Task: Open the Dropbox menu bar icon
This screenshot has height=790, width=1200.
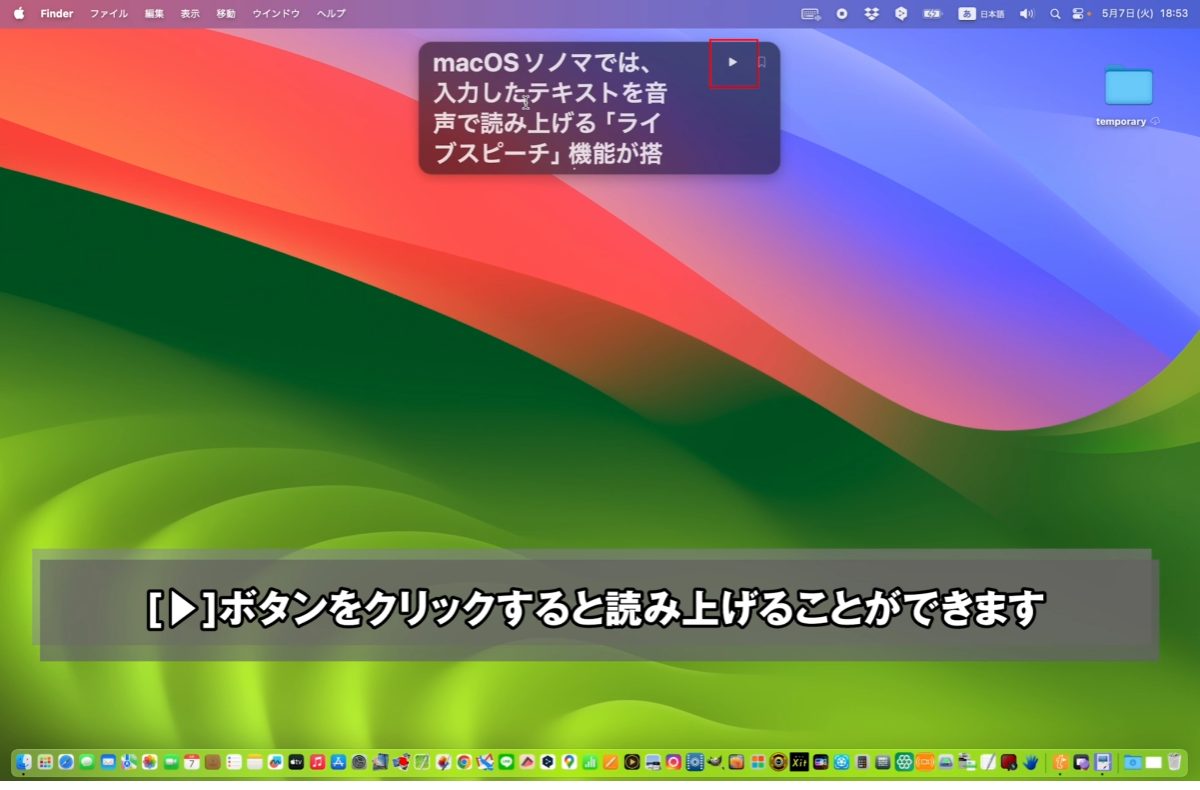Action: tap(871, 14)
